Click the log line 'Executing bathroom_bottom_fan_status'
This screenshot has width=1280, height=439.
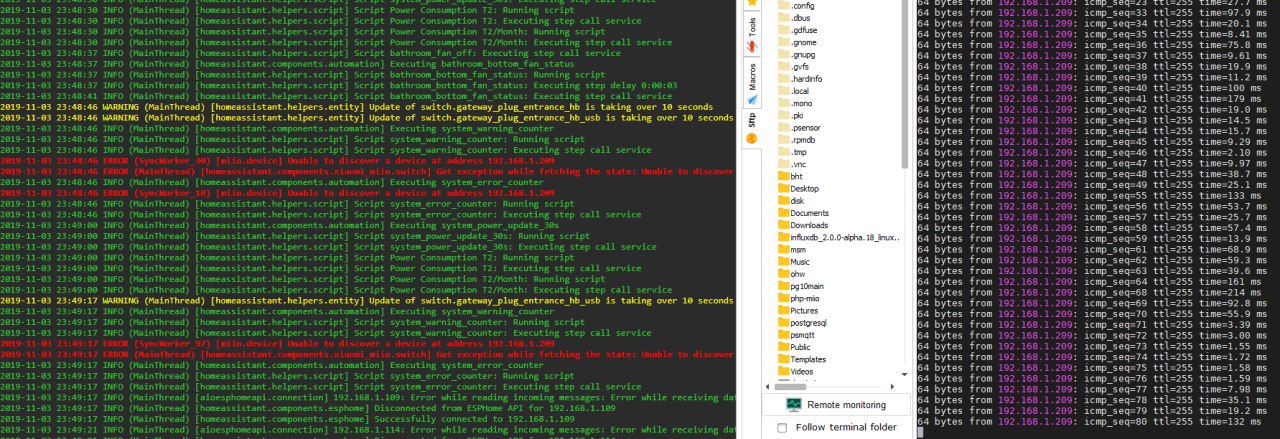288,64
